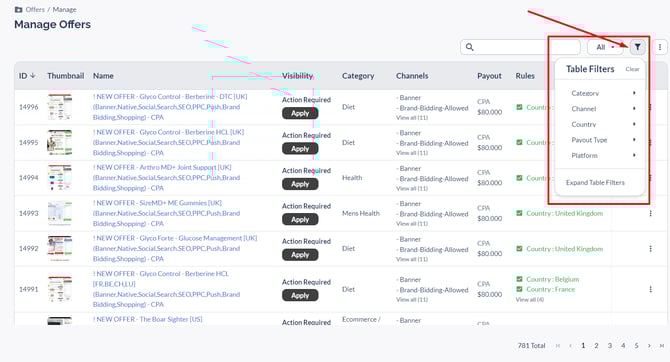This screenshot has width=670, height=362.
Task: Open thumbnail image of offer 14993
Action: (x=59, y=213)
